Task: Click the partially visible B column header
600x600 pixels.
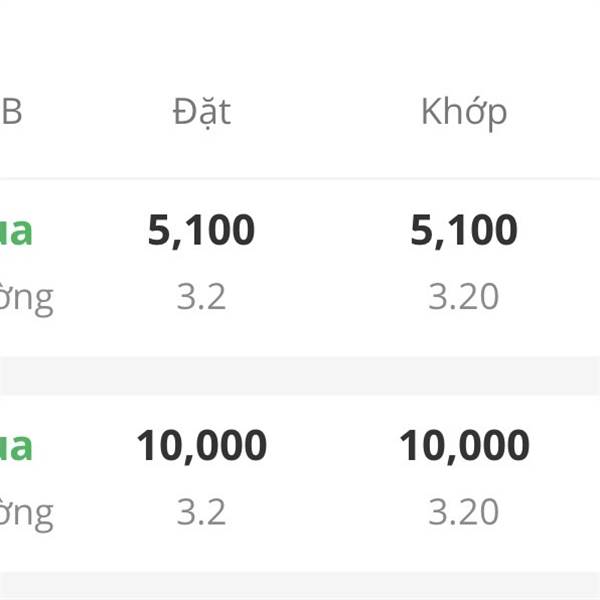Action: point(11,112)
